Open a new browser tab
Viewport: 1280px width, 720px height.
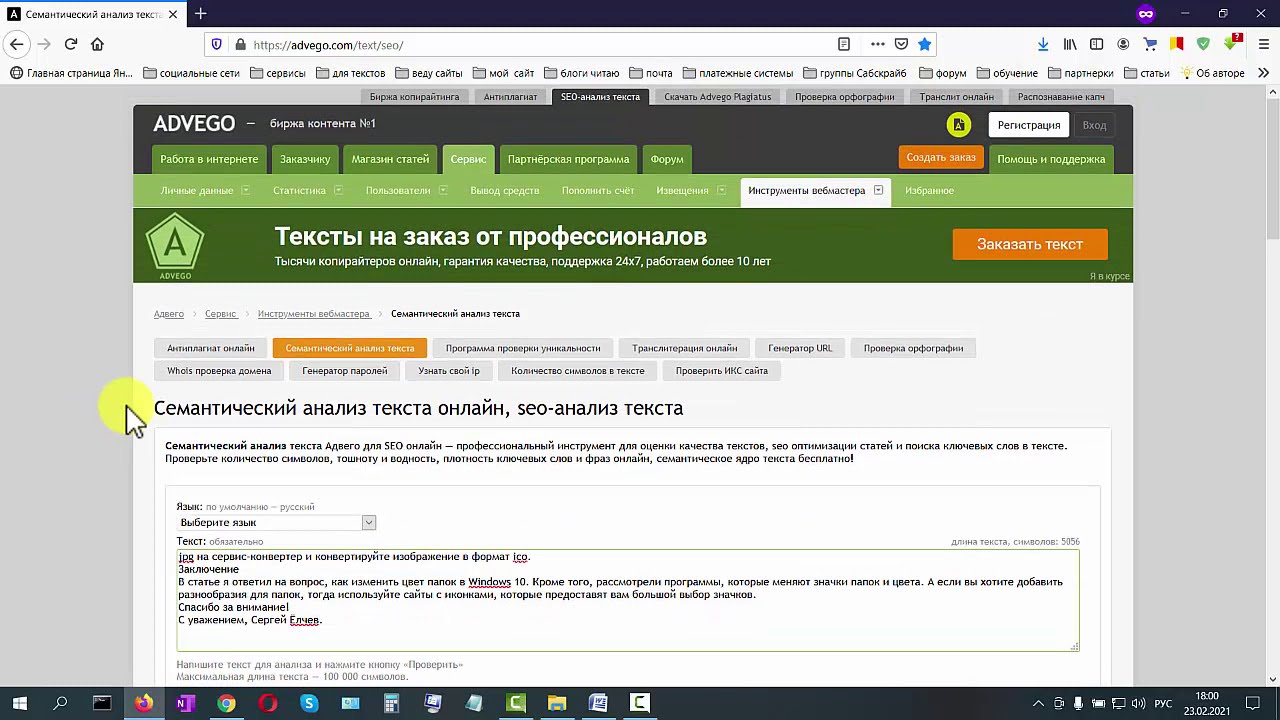point(201,14)
